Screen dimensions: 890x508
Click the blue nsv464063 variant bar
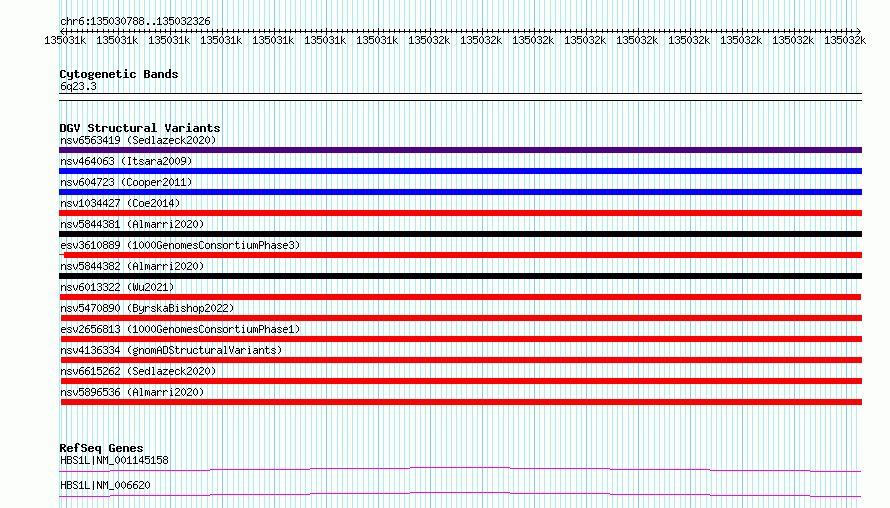coord(460,171)
